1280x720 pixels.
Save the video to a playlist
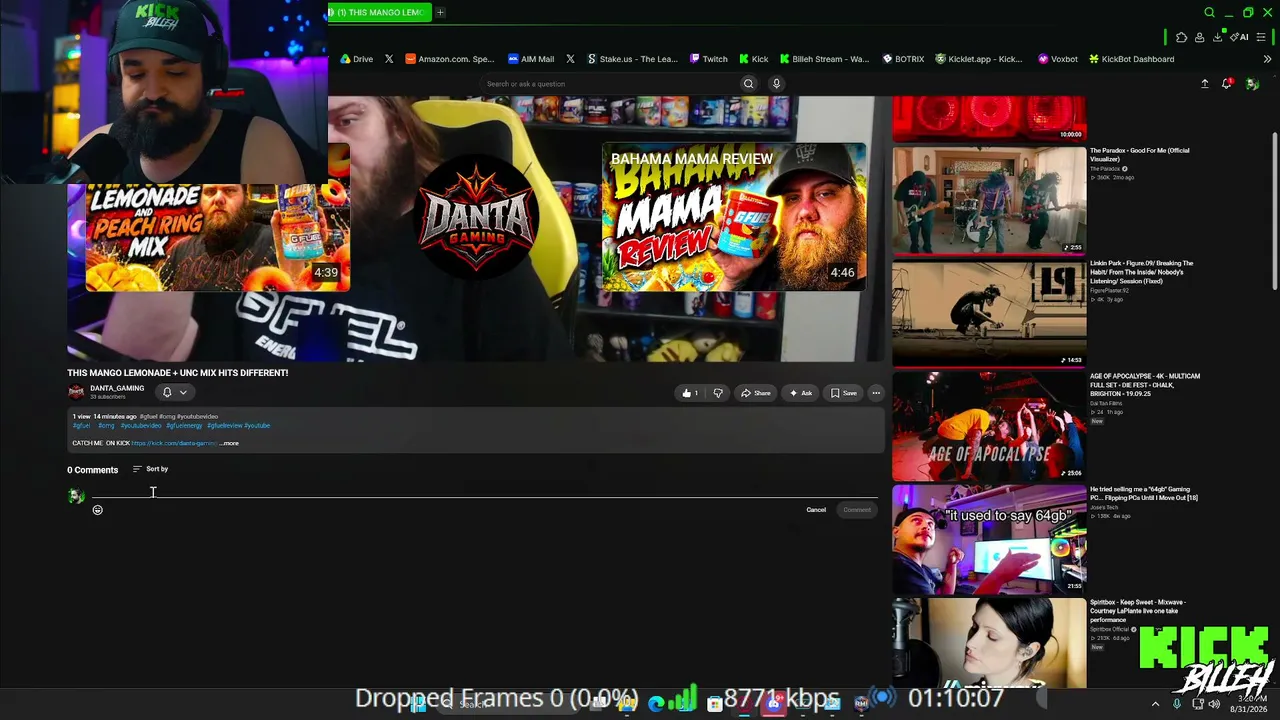843,393
